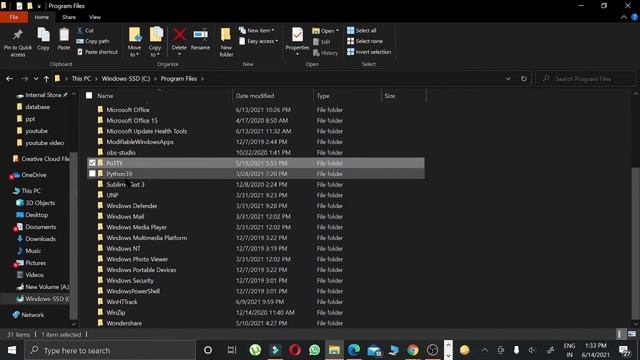640x360 pixels.
Task: Open Properties of selected item
Action: point(297,40)
